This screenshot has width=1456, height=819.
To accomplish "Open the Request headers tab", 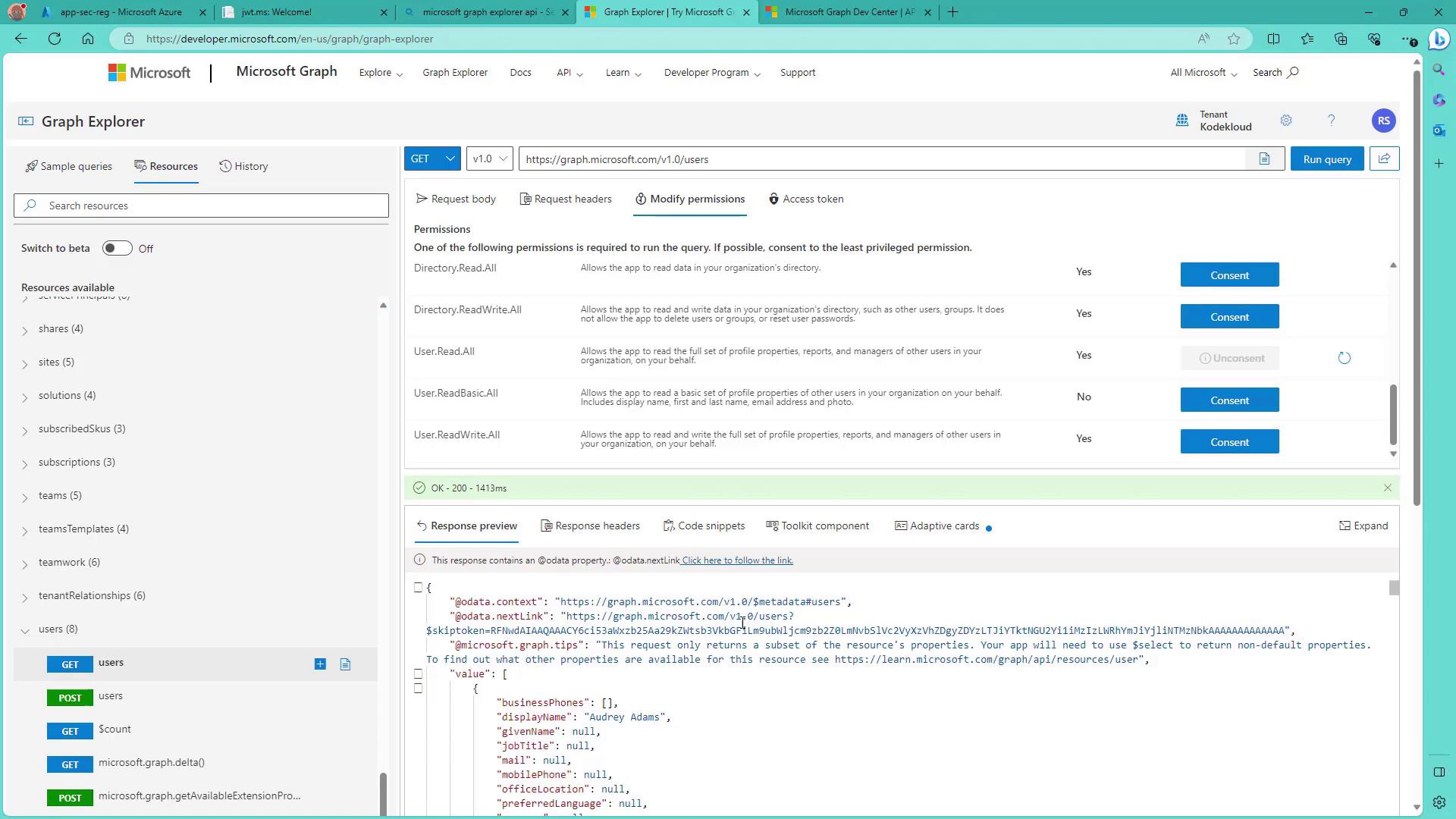I will click(x=566, y=199).
